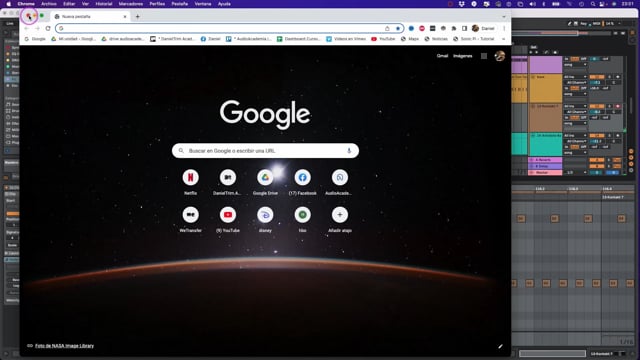Screen dimensions: 640x360
Task: Toggle MIDI map mode in Ableton
Action: click(x=596, y=24)
